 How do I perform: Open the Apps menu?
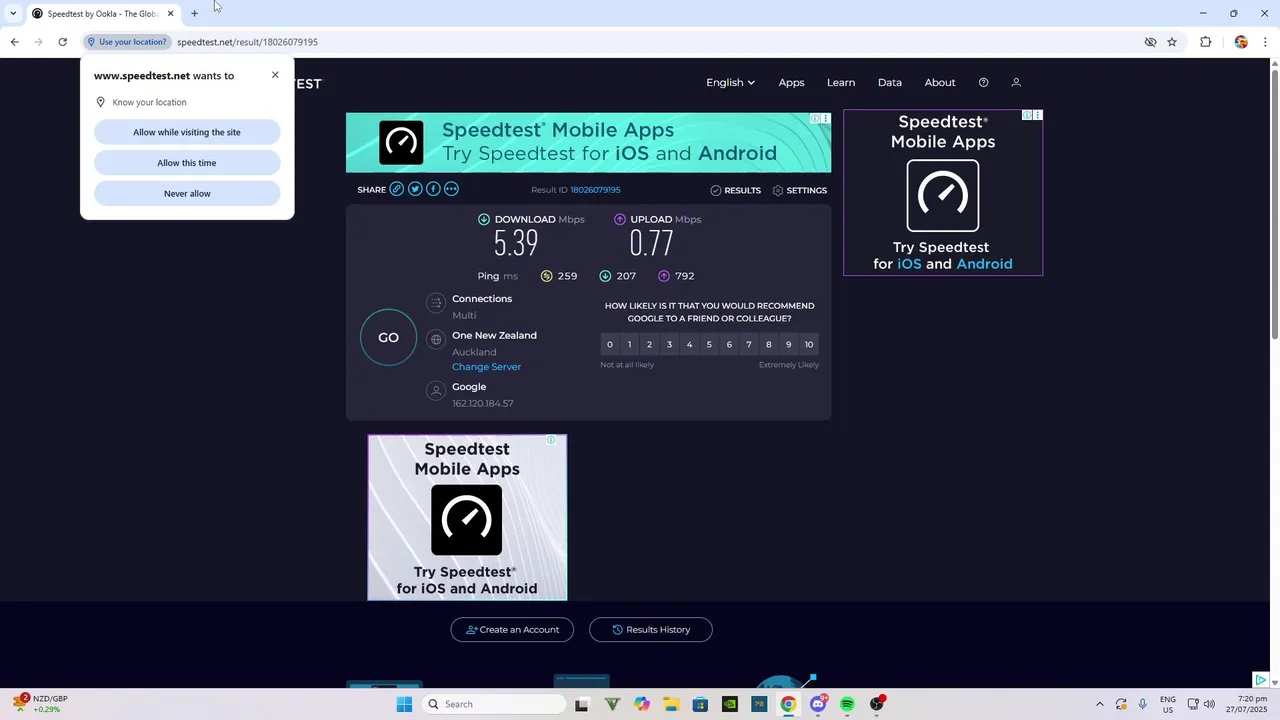791,83
